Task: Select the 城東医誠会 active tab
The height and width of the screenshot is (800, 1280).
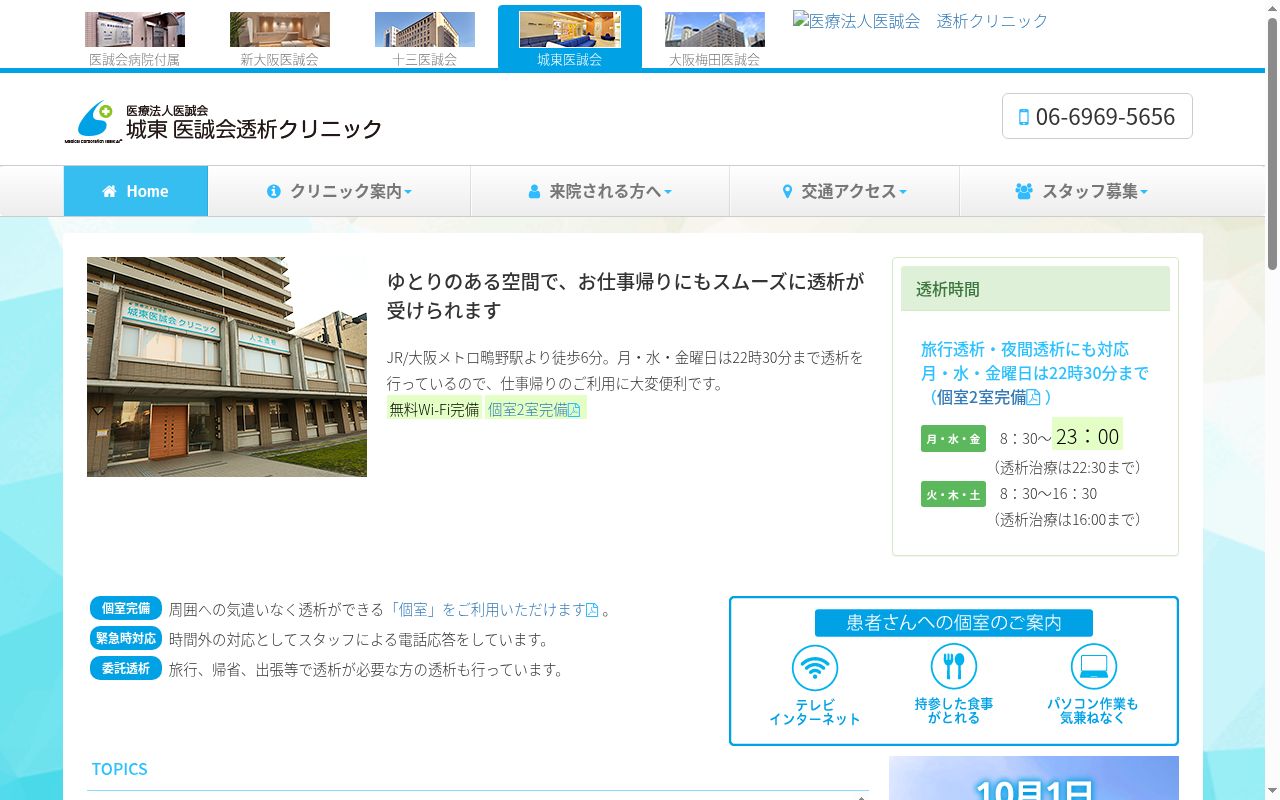Action: (570, 38)
